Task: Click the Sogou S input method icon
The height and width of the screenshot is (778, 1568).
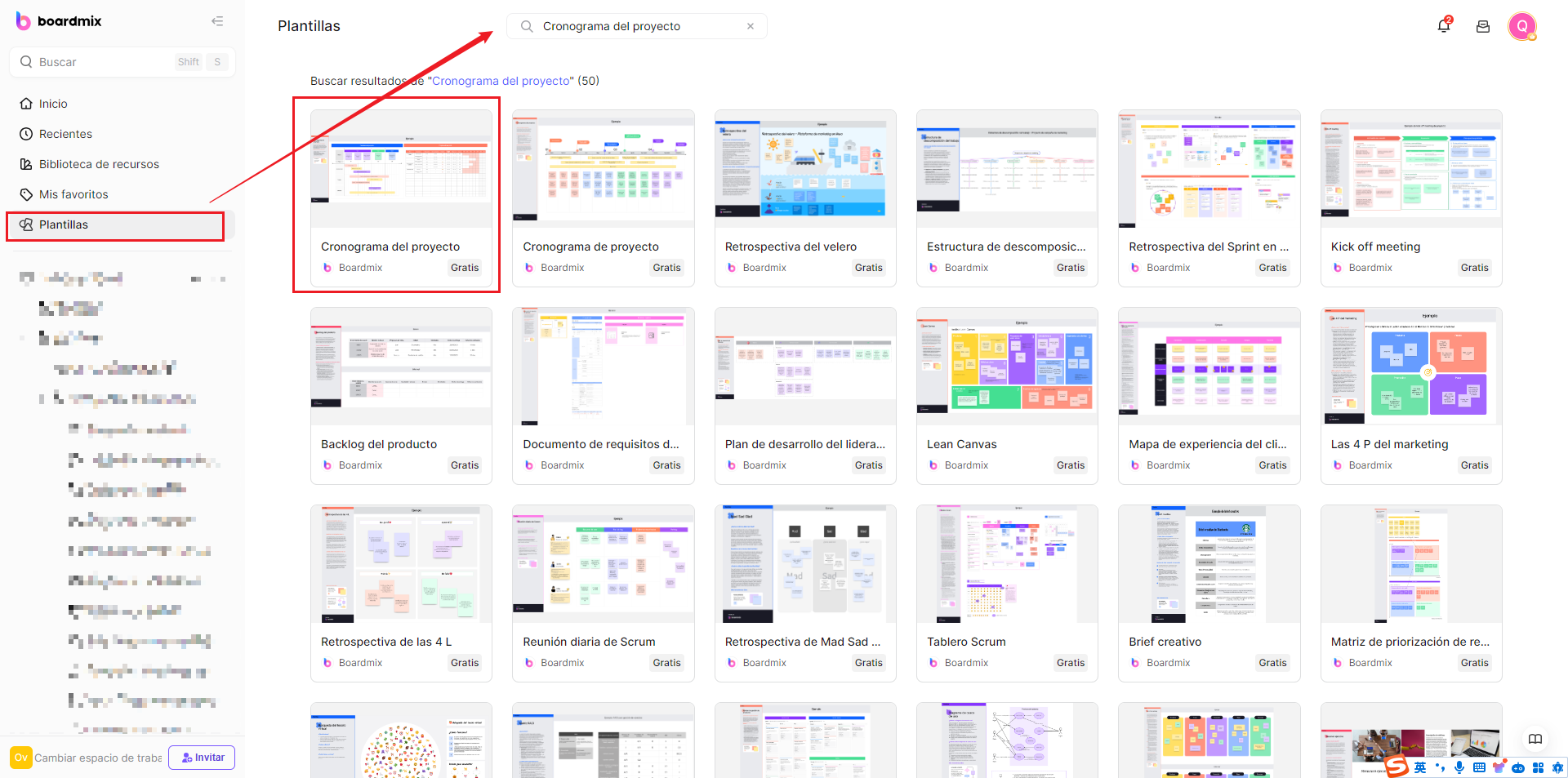Action: pos(1396,767)
